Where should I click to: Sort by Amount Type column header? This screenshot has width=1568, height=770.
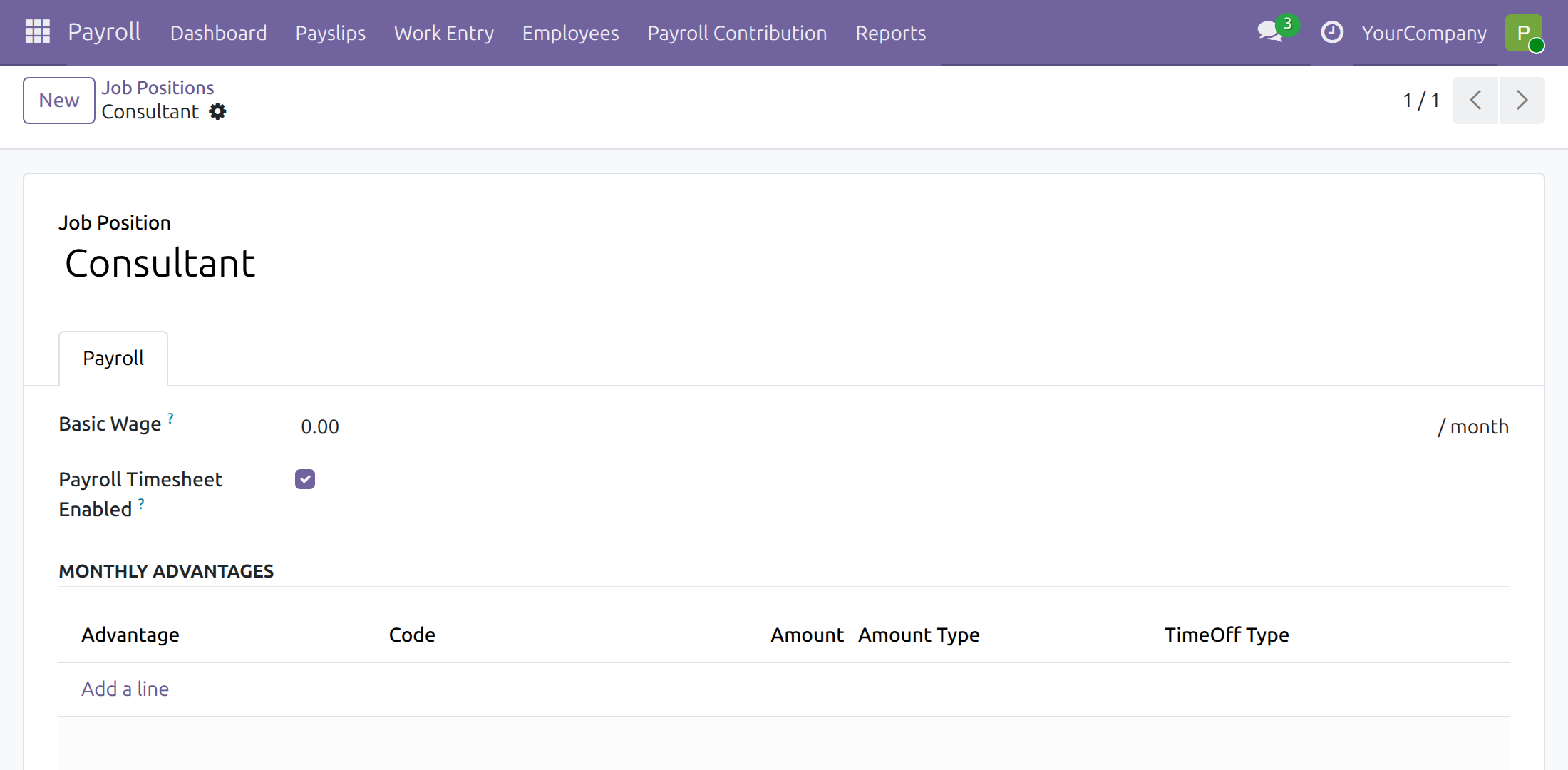919,635
